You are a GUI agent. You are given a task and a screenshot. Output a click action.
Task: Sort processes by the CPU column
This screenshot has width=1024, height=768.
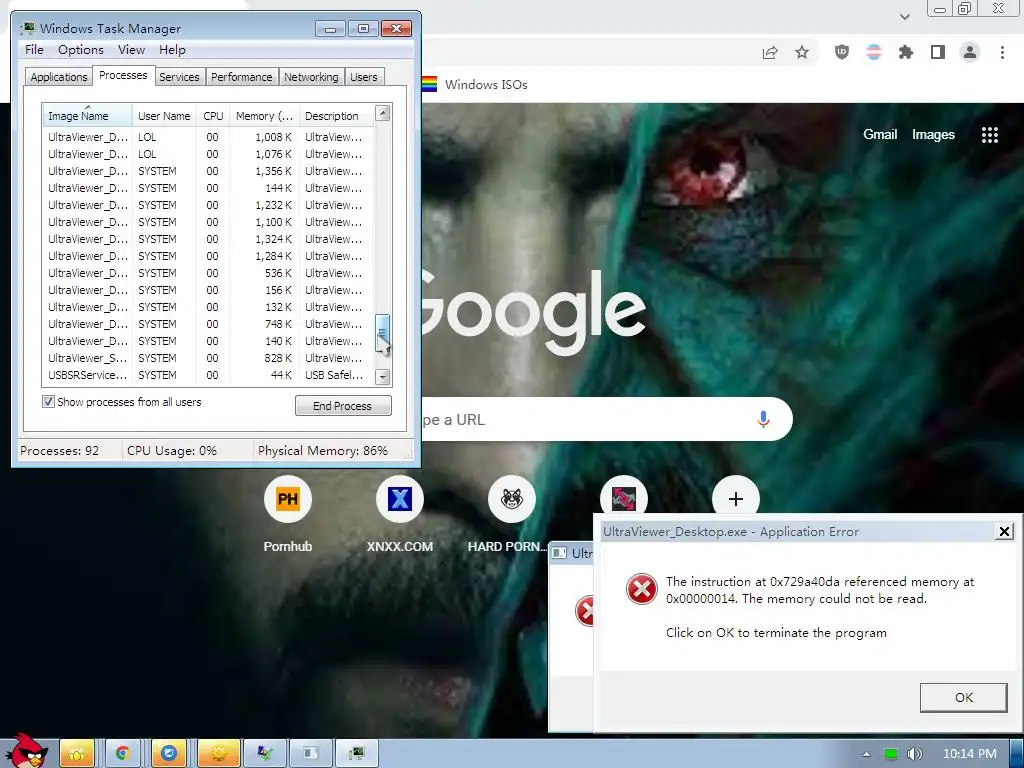[x=214, y=116]
